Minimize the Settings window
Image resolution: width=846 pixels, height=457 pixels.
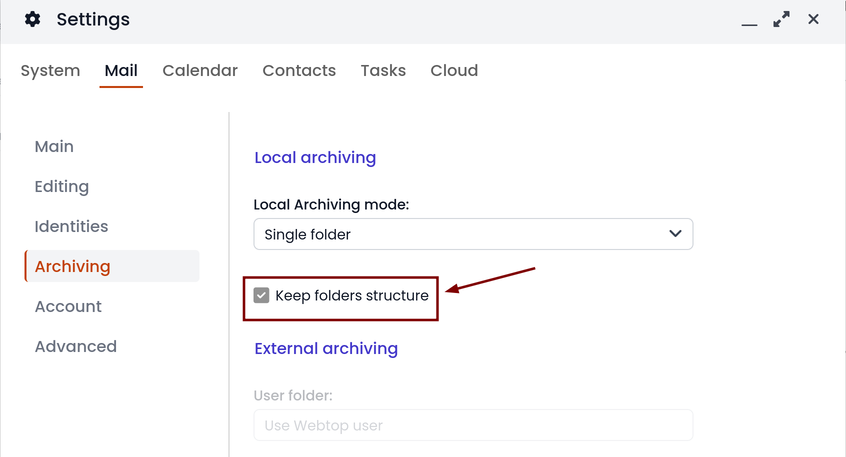(749, 20)
